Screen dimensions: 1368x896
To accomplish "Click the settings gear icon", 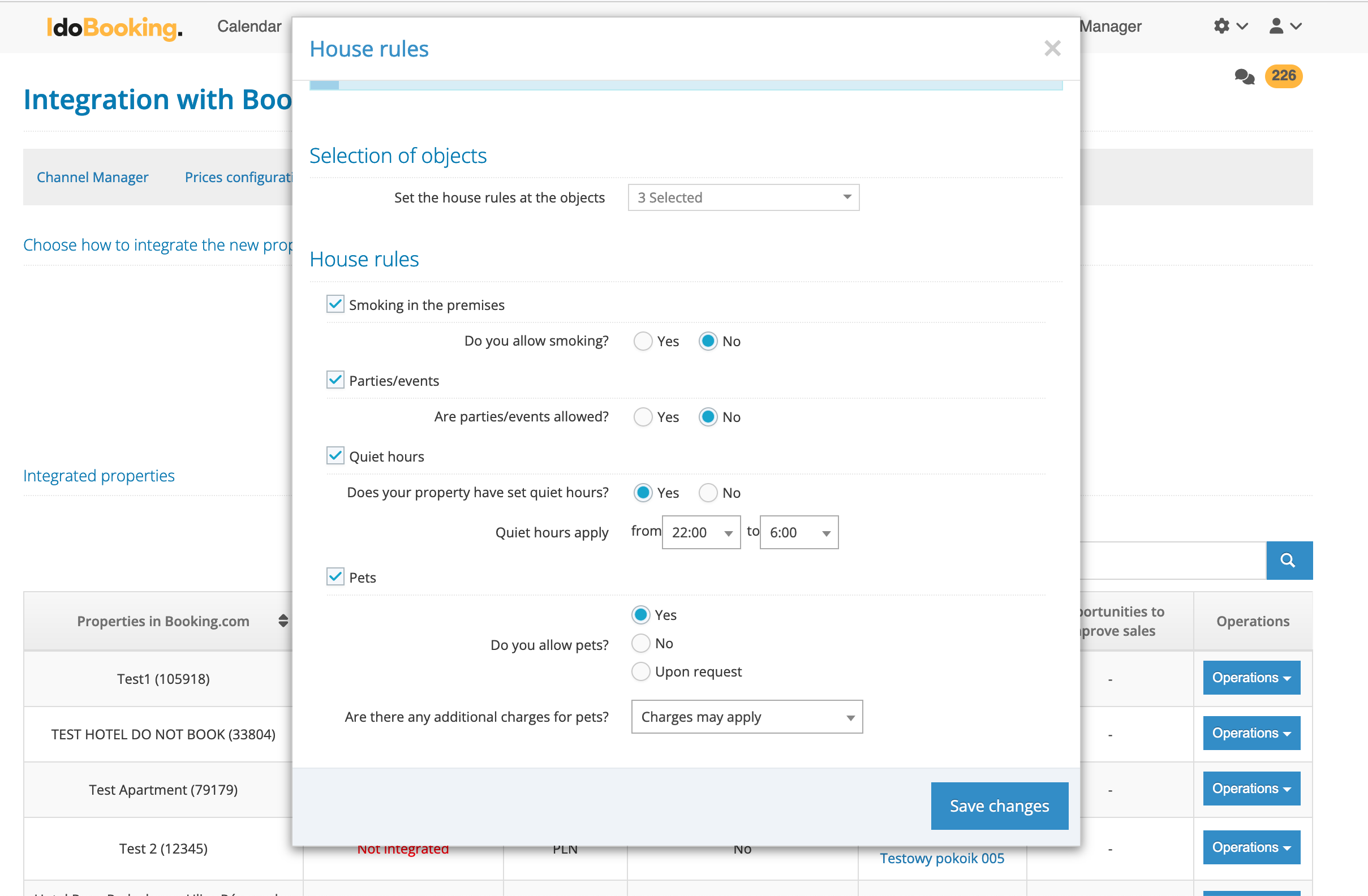I will pos(1222,26).
